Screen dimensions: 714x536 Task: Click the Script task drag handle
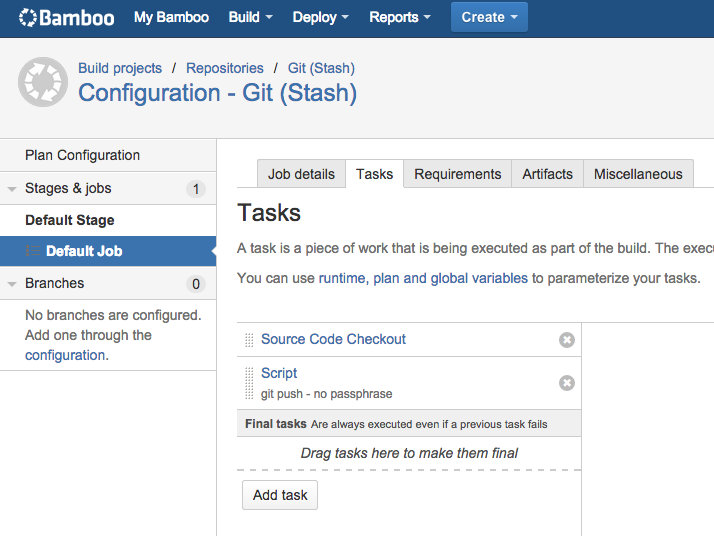pyautogui.click(x=249, y=382)
